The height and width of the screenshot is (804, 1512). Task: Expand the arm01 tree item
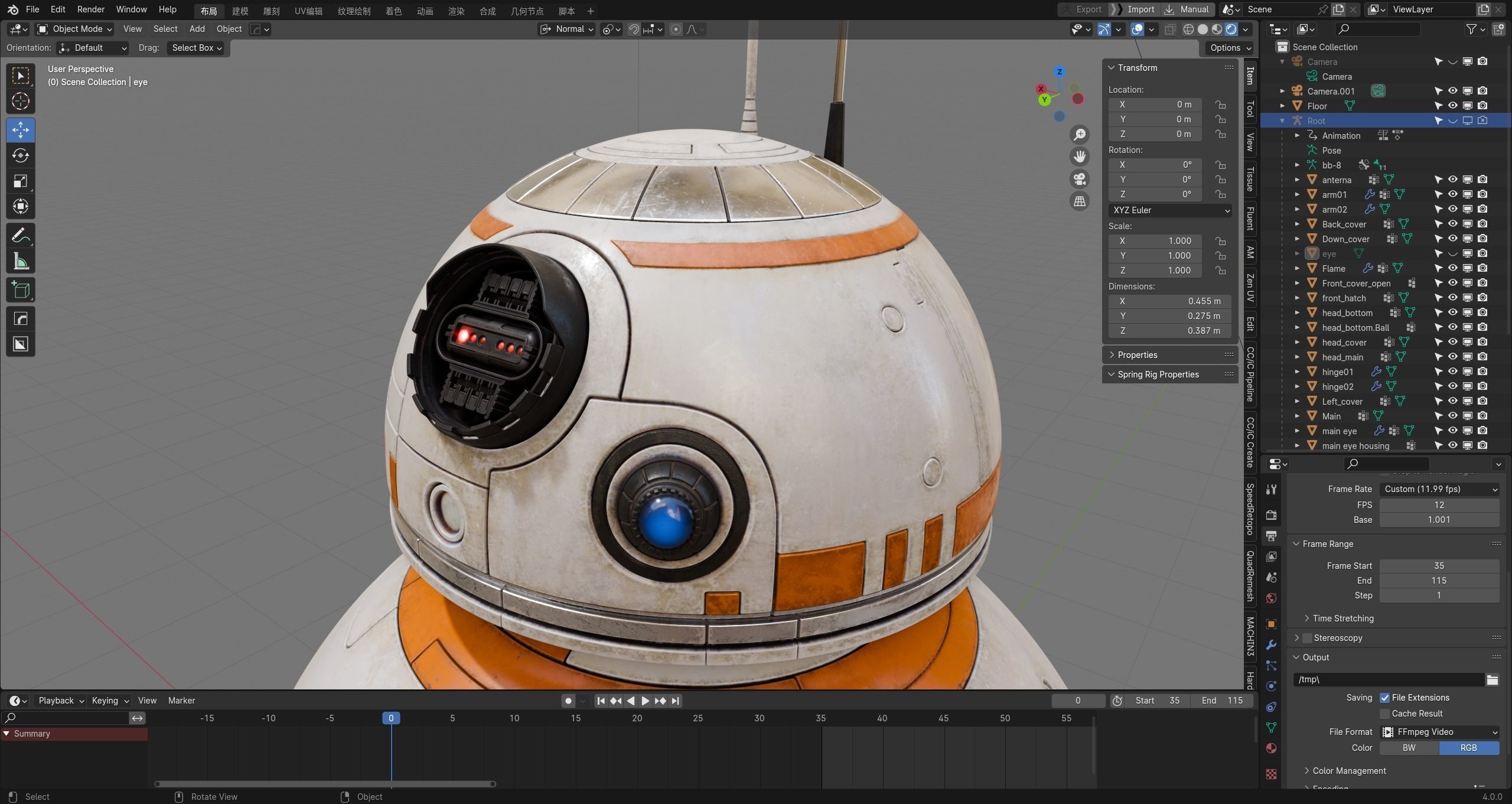1297,194
